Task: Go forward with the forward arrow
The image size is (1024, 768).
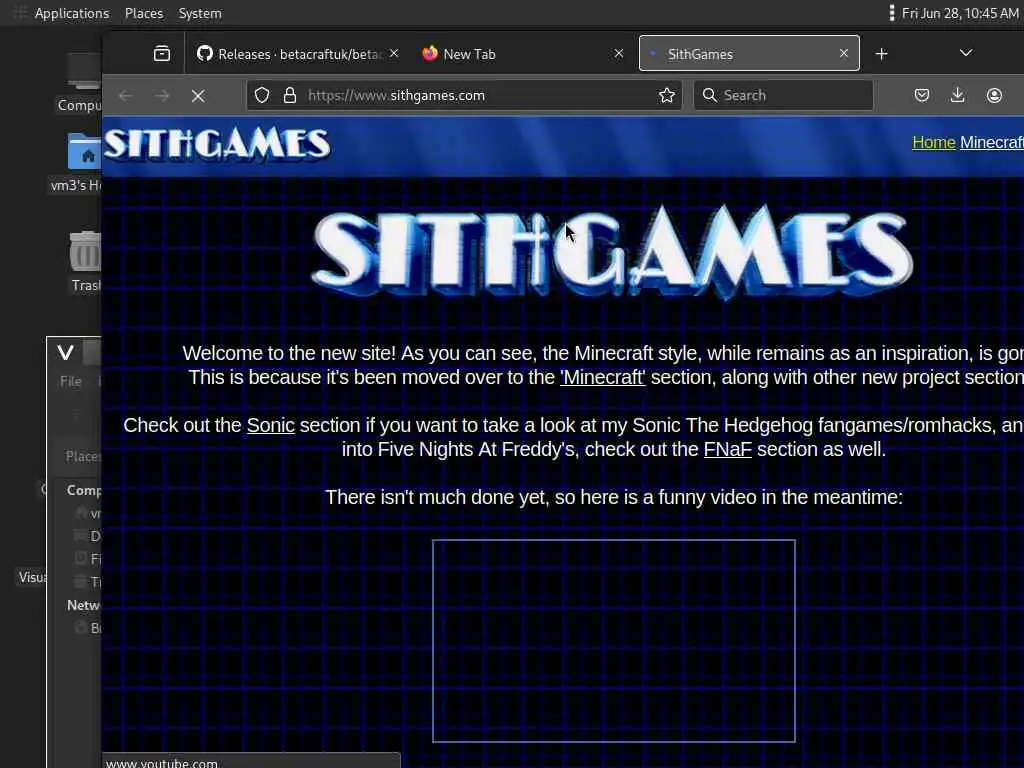Action: (162, 96)
